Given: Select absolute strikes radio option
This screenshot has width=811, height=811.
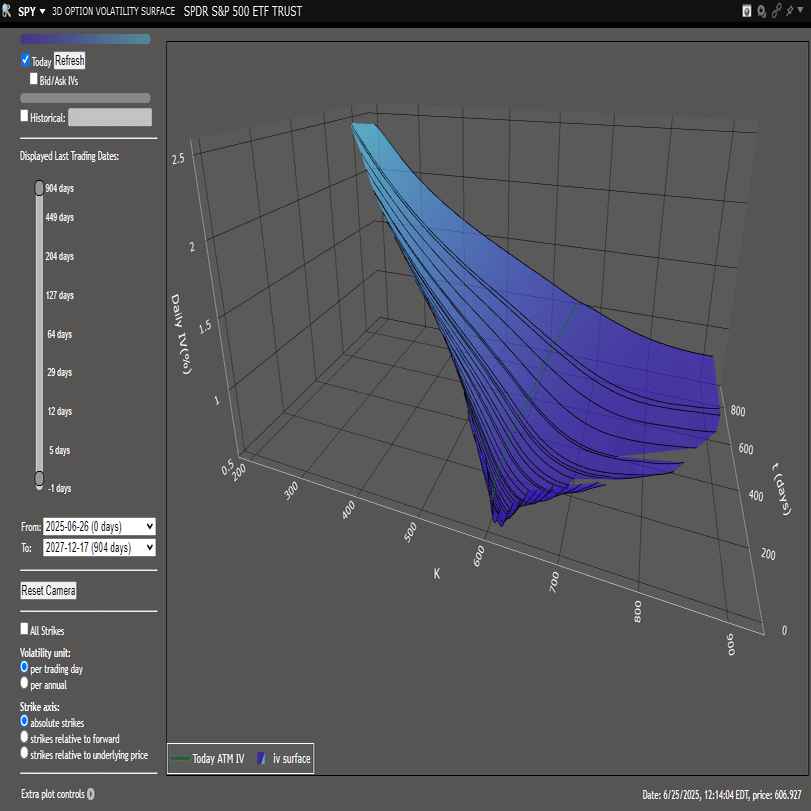Looking at the screenshot, I should click(24, 721).
